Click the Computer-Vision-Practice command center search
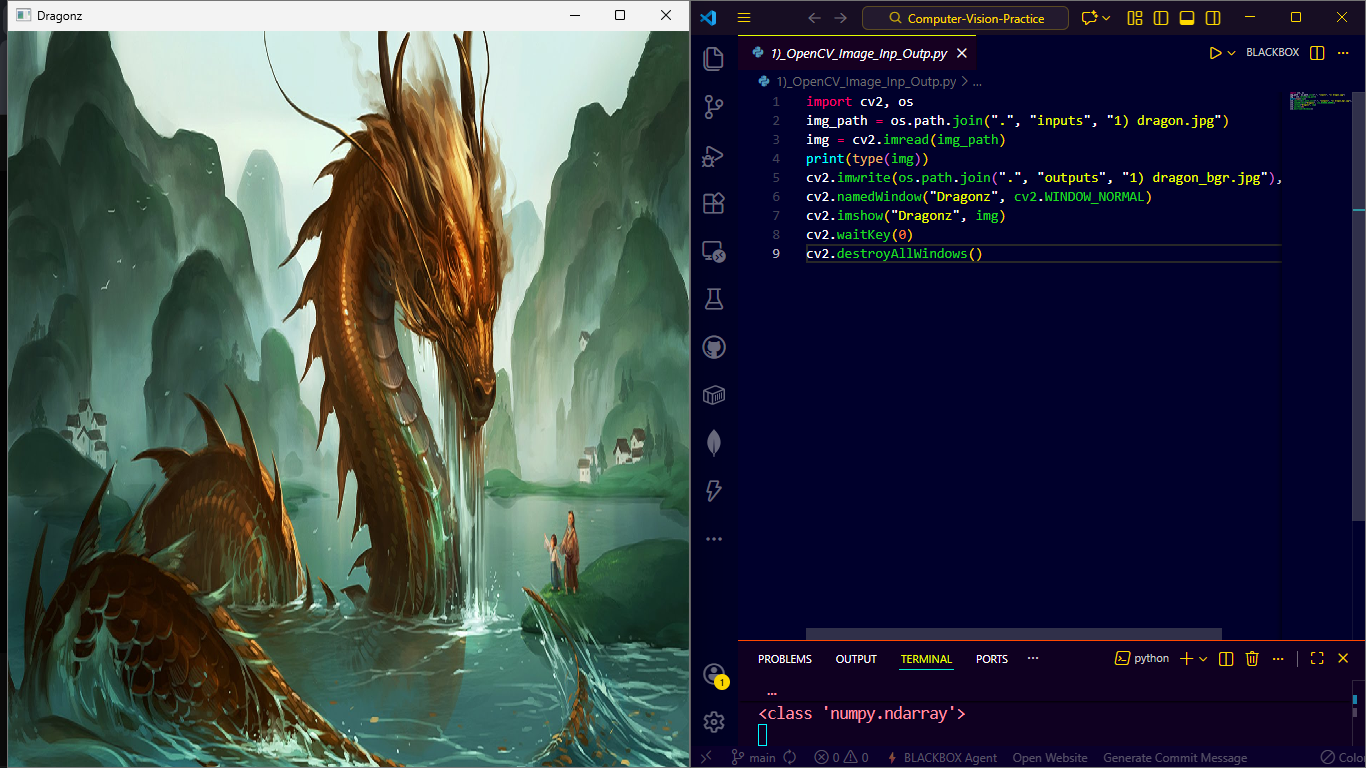Image resolution: width=1366 pixels, height=768 pixels. pyautogui.click(x=965, y=18)
